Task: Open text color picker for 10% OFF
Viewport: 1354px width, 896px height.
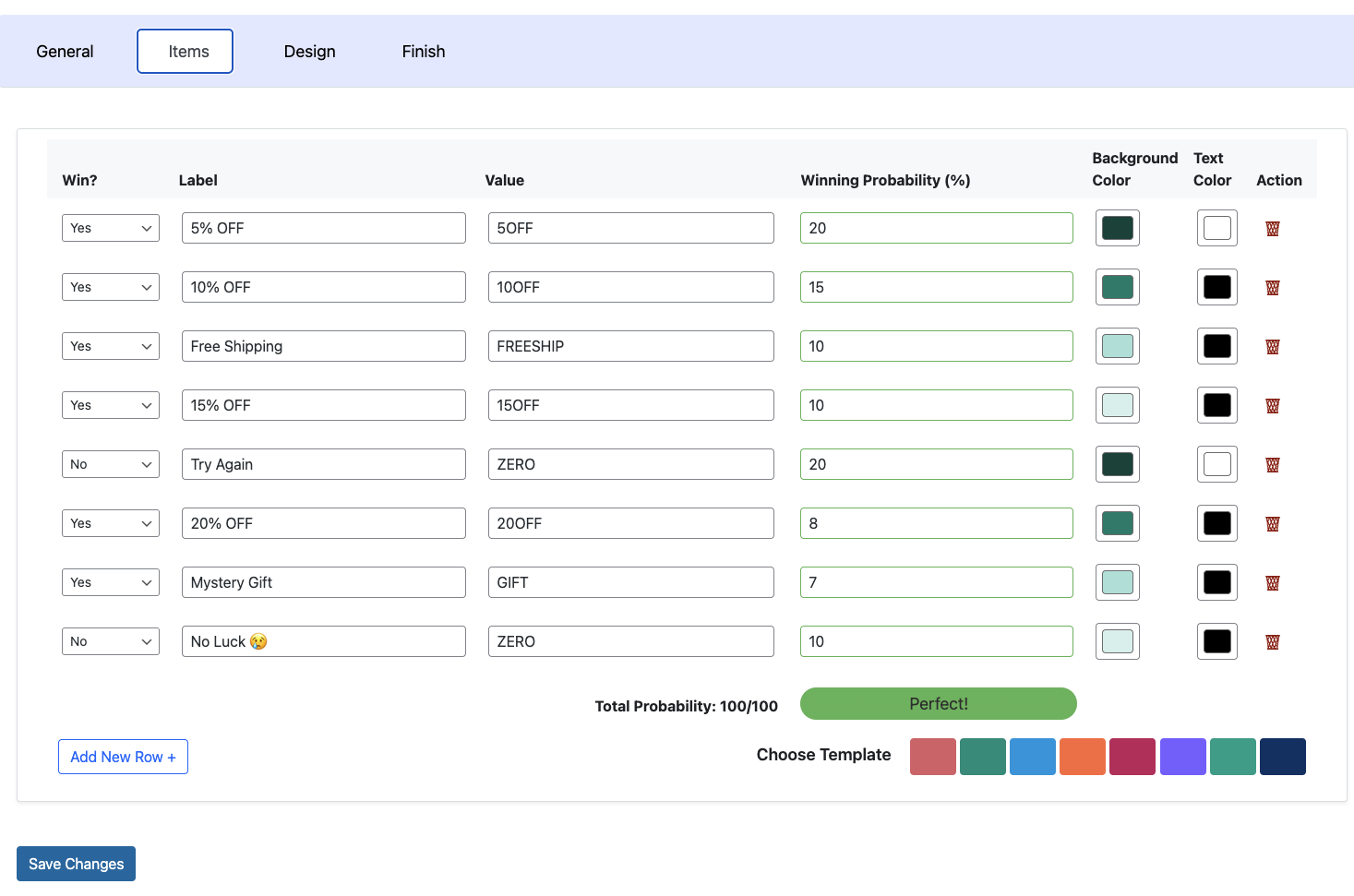Action: click(1216, 287)
